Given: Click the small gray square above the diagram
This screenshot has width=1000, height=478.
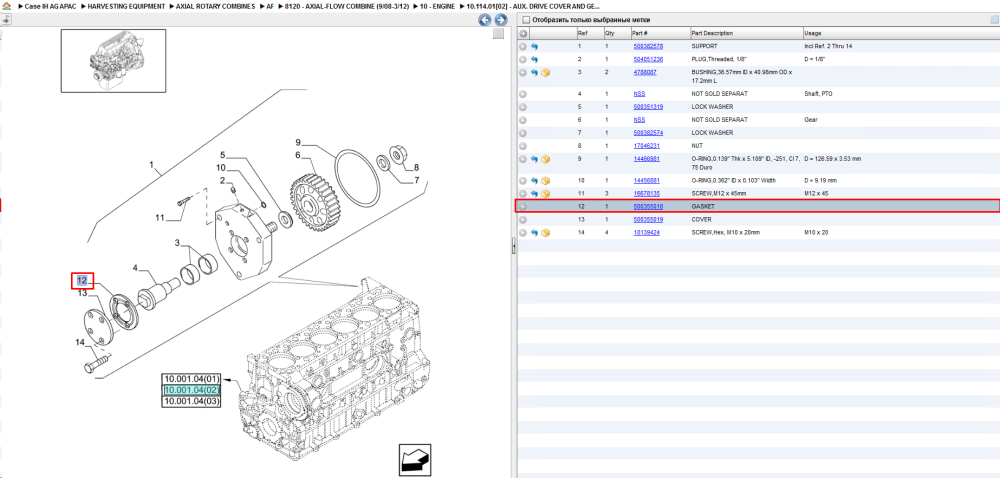Looking at the screenshot, I should (499, 34).
